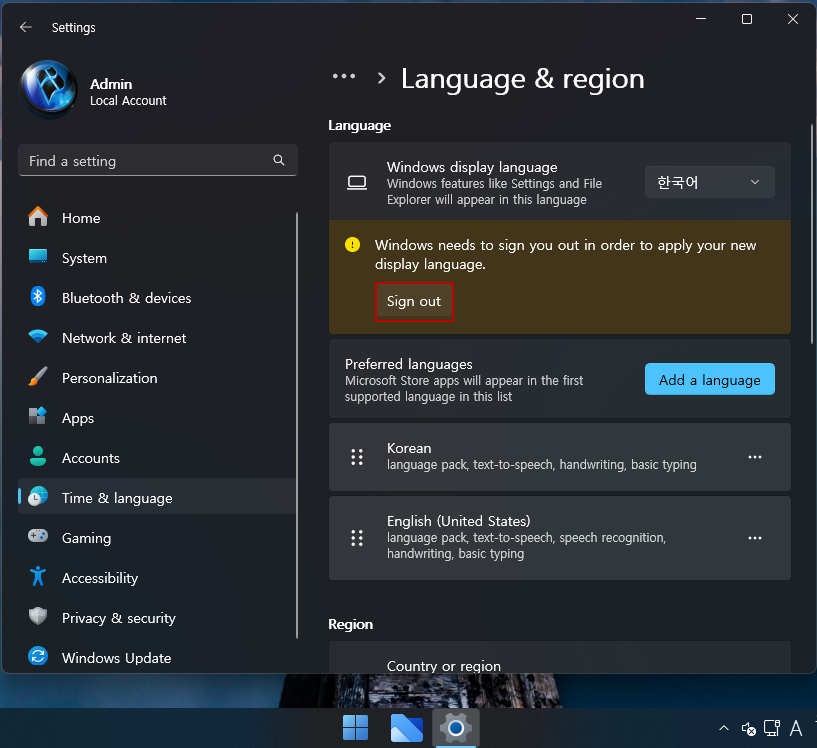Click the Time & language globe clock icon

click(38, 496)
